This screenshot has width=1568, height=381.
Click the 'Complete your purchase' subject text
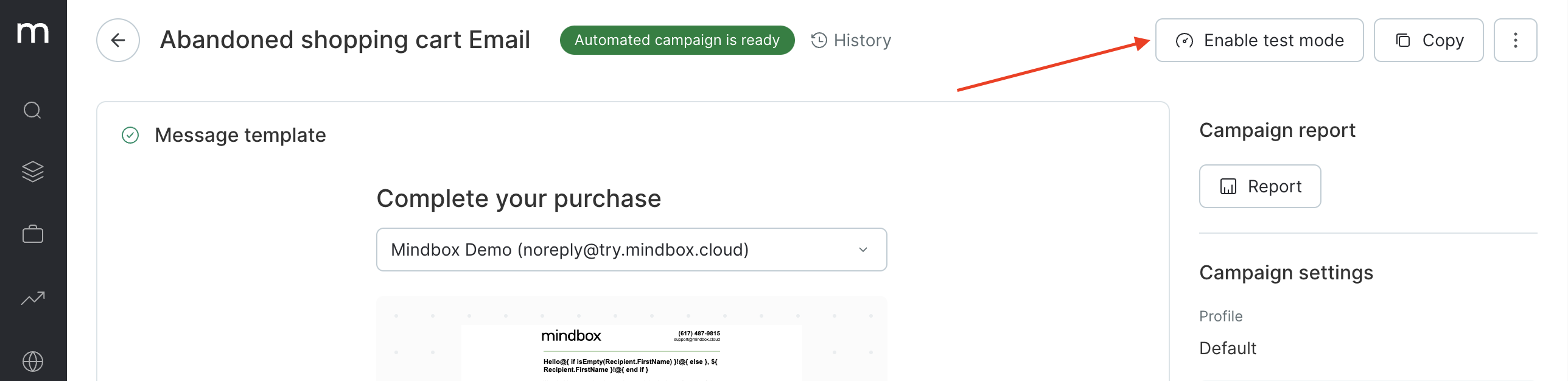click(x=519, y=198)
